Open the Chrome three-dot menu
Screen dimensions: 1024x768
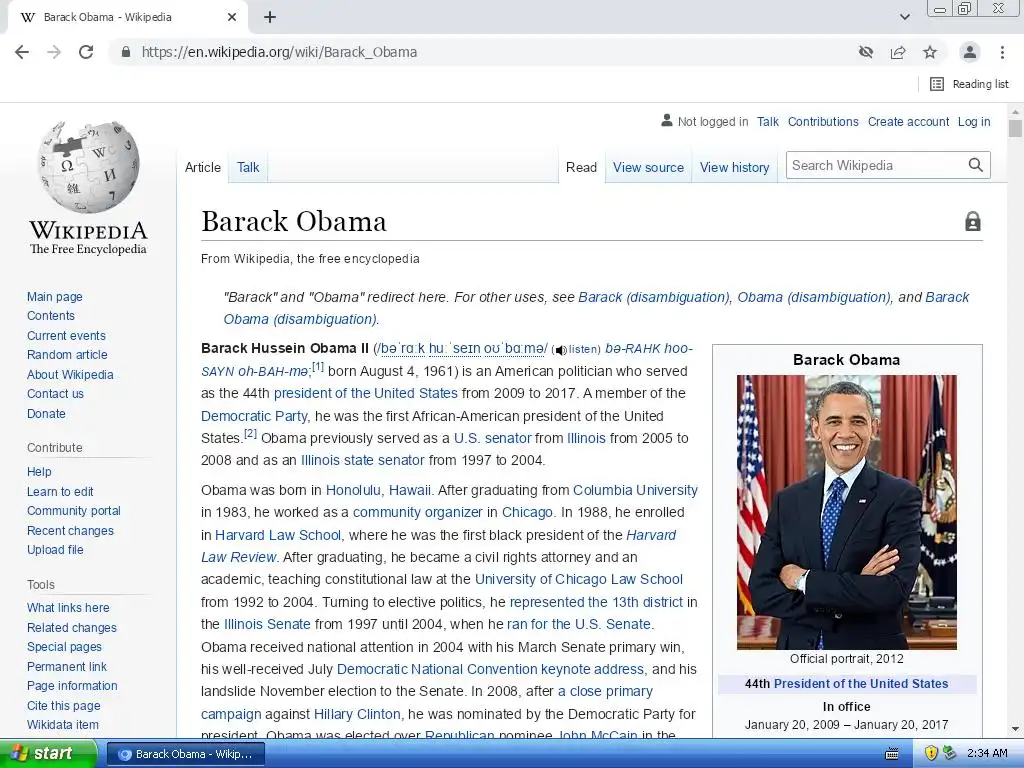(x=1002, y=52)
